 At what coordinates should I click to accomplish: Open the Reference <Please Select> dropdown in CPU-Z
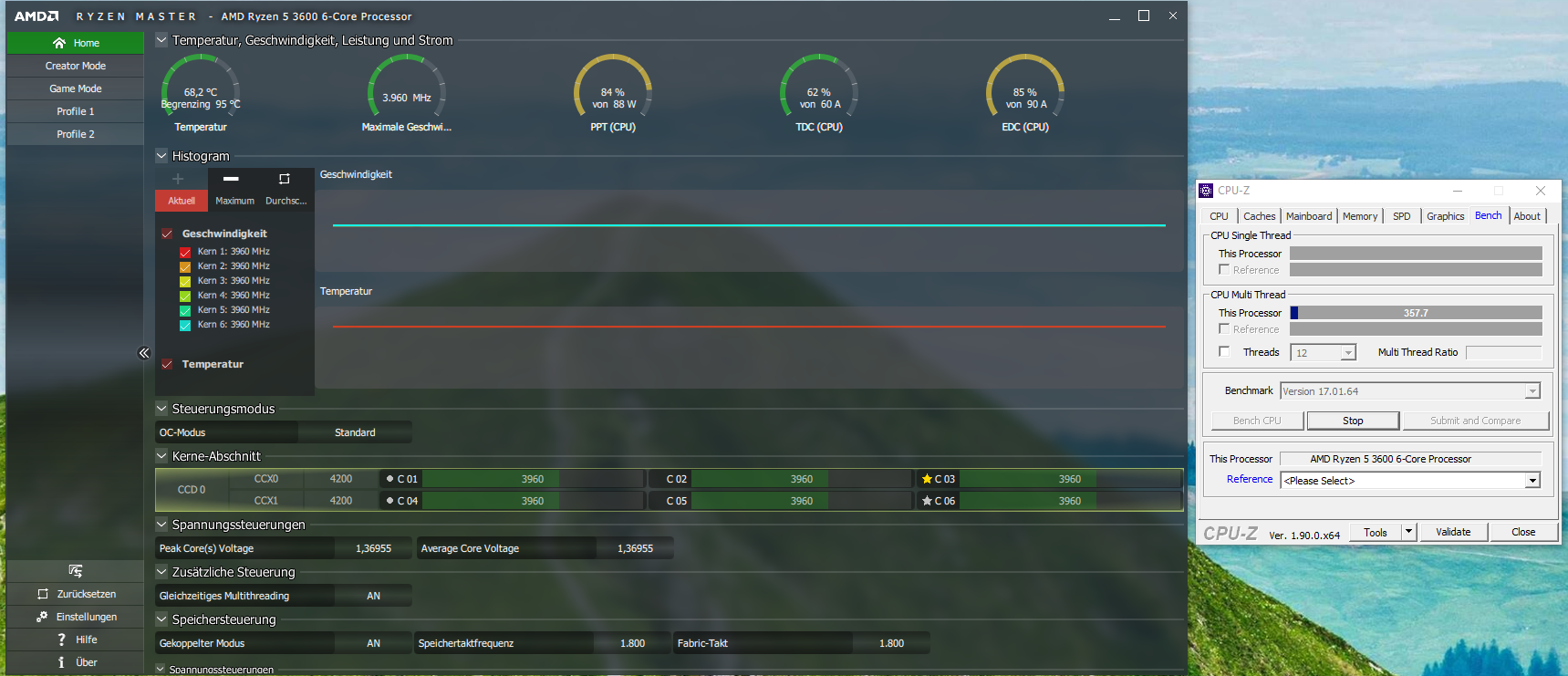click(x=1411, y=481)
